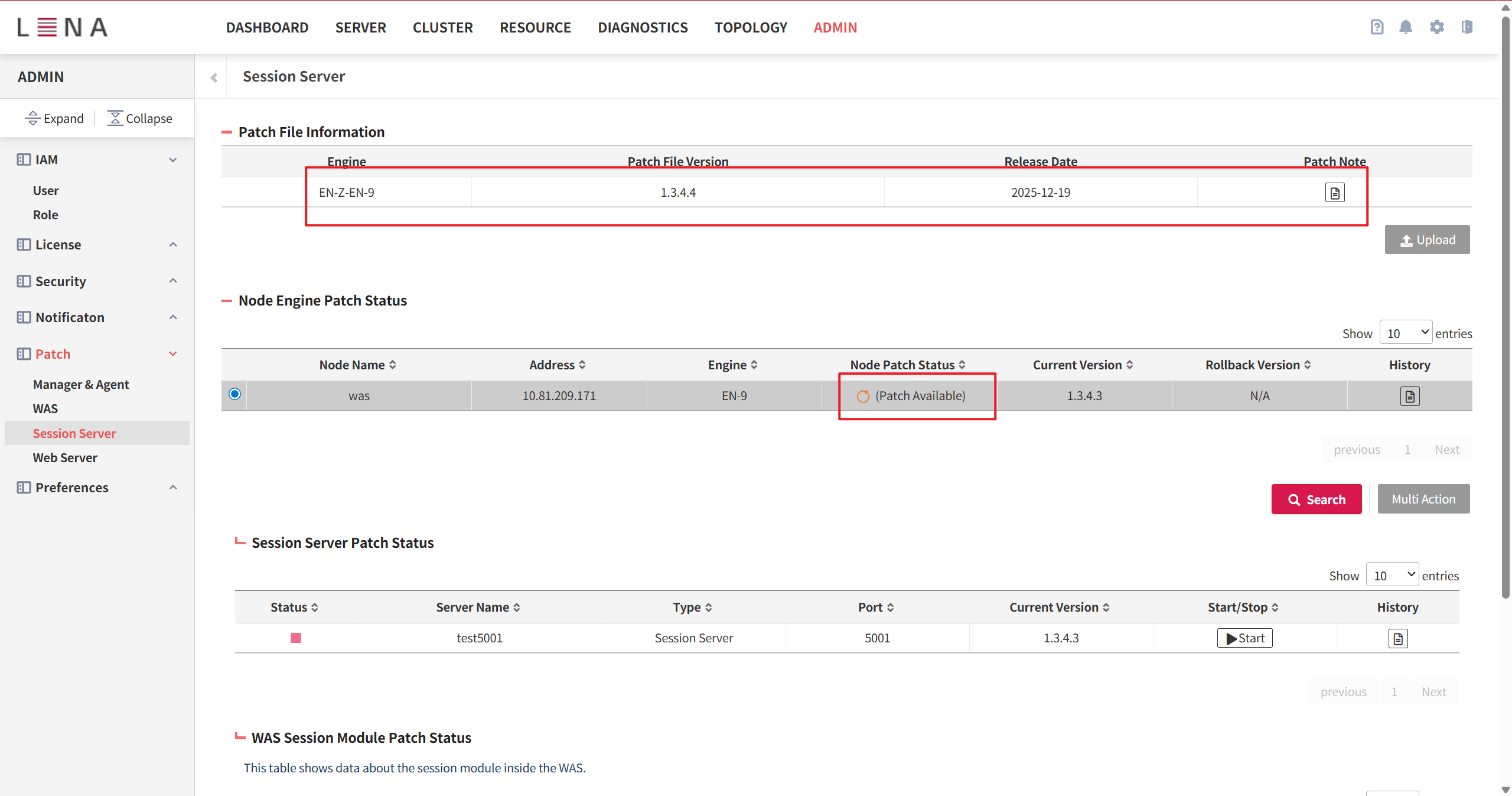This screenshot has width=1512, height=796.
Task: Open settings gear icon in header
Action: click(1436, 27)
